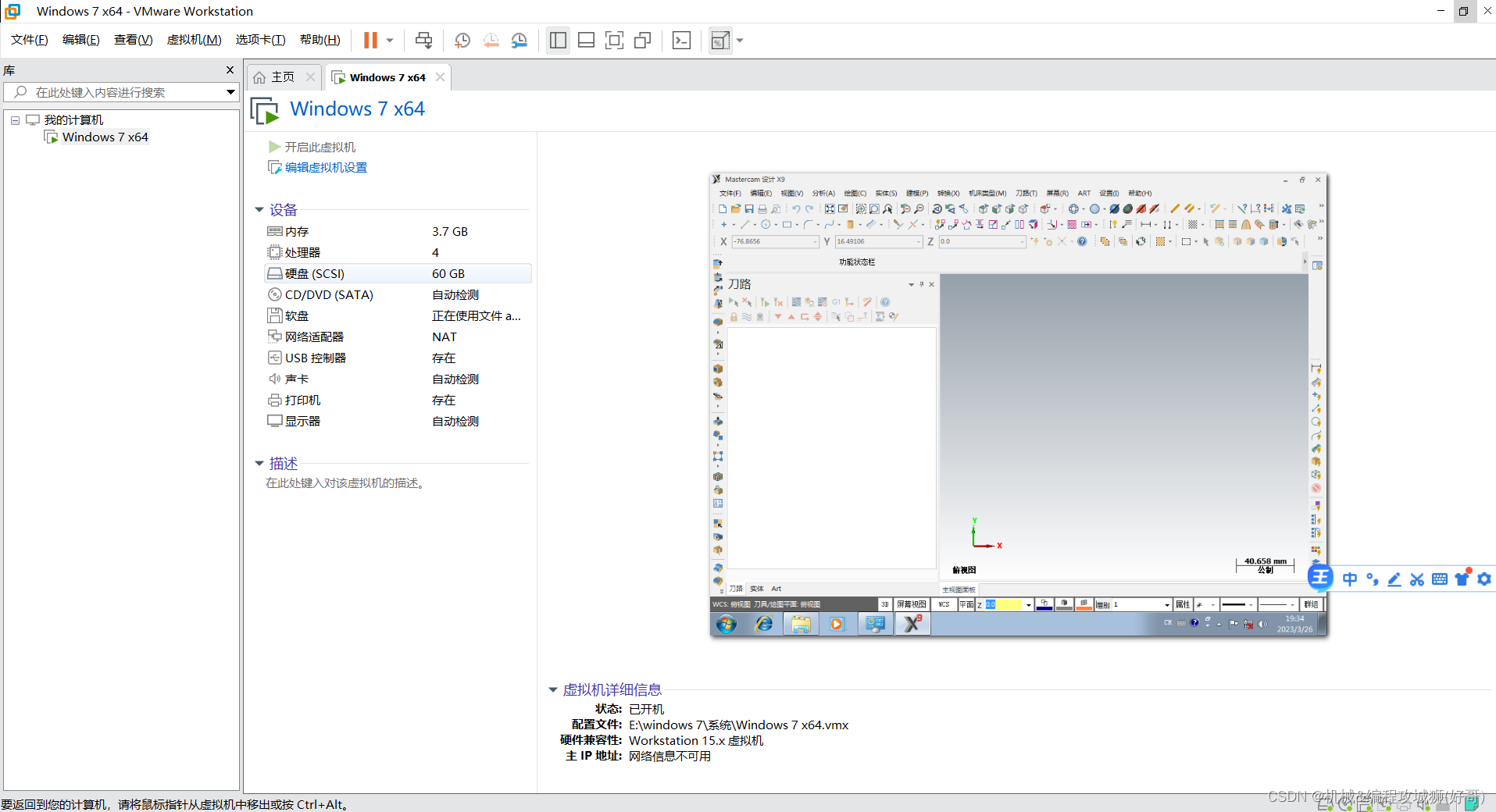Toggle the pin on the 刀路 panel
Viewport: 1496px width, 812px height.
click(x=922, y=284)
